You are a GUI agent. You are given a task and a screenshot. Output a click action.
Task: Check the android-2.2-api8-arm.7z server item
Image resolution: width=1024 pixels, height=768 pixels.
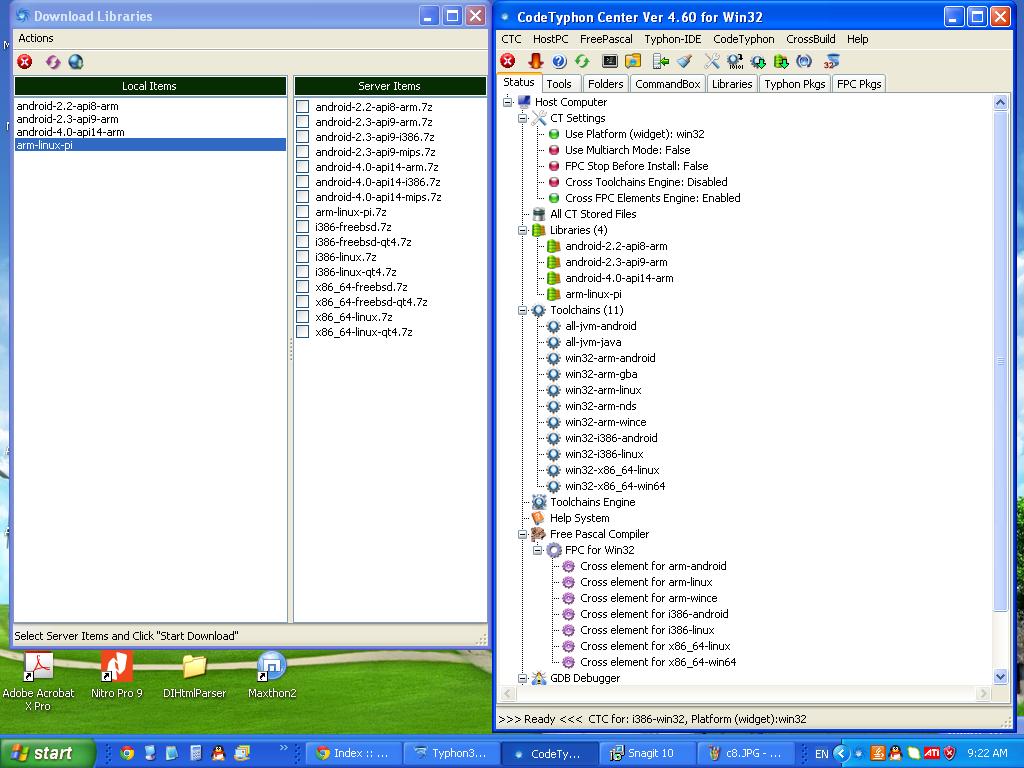[302, 106]
